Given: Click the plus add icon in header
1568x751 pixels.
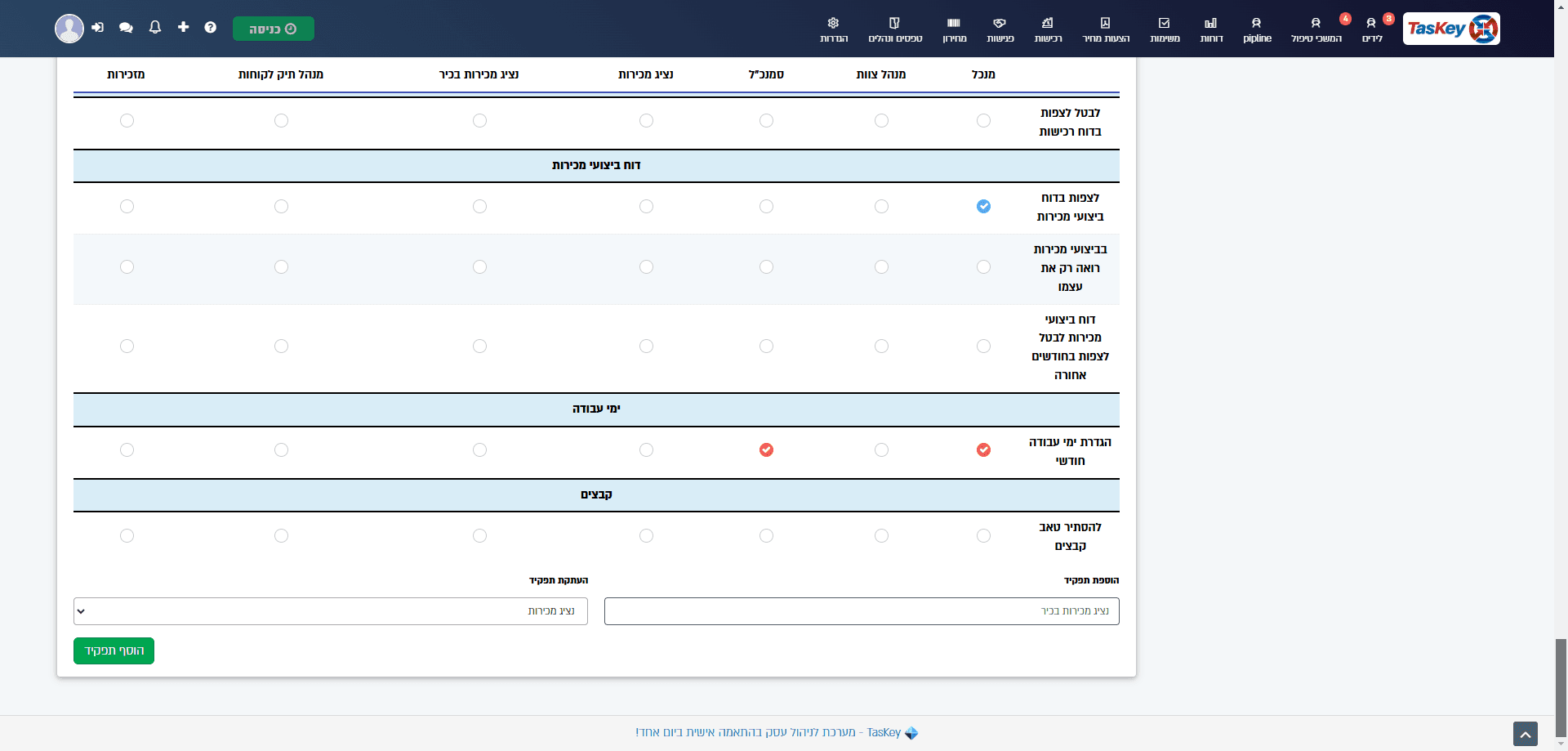Looking at the screenshot, I should click(183, 27).
